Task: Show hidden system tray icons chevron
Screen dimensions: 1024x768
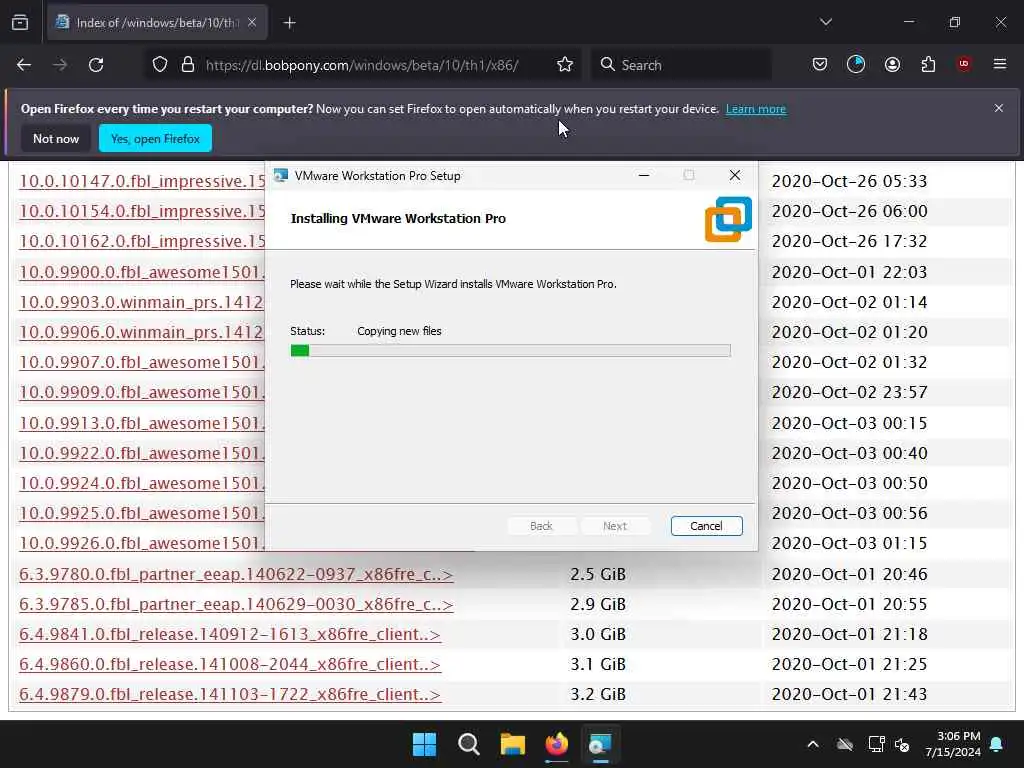Action: coord(813,744)
